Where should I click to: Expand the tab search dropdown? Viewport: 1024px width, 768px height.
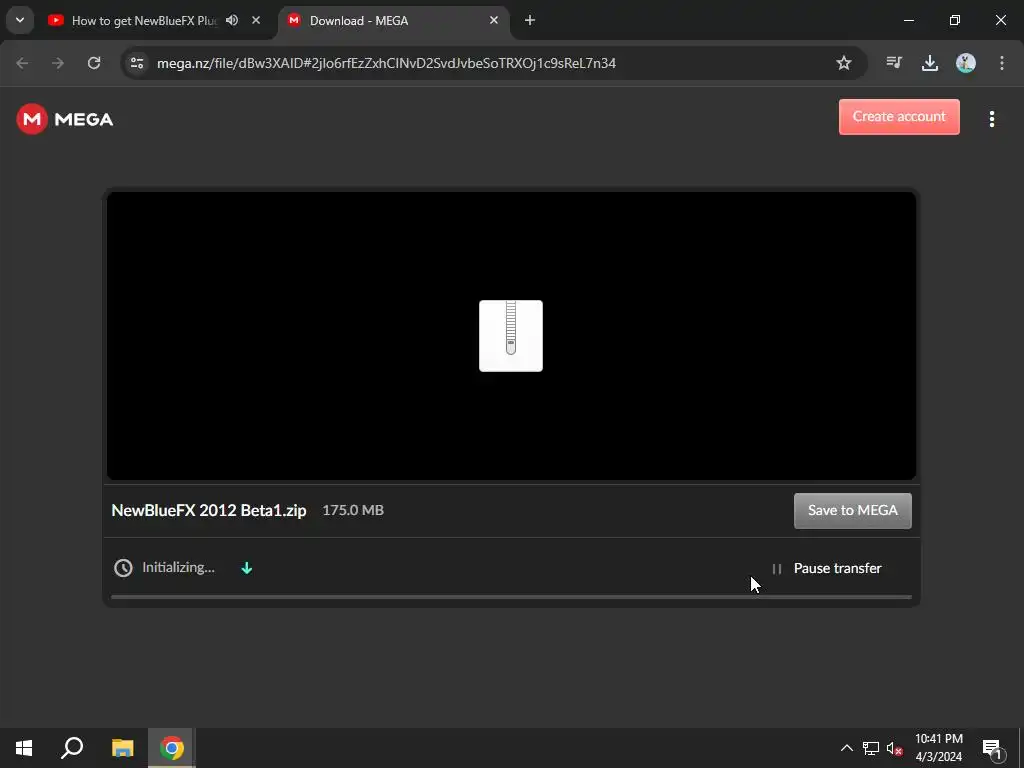click(20, 20)
